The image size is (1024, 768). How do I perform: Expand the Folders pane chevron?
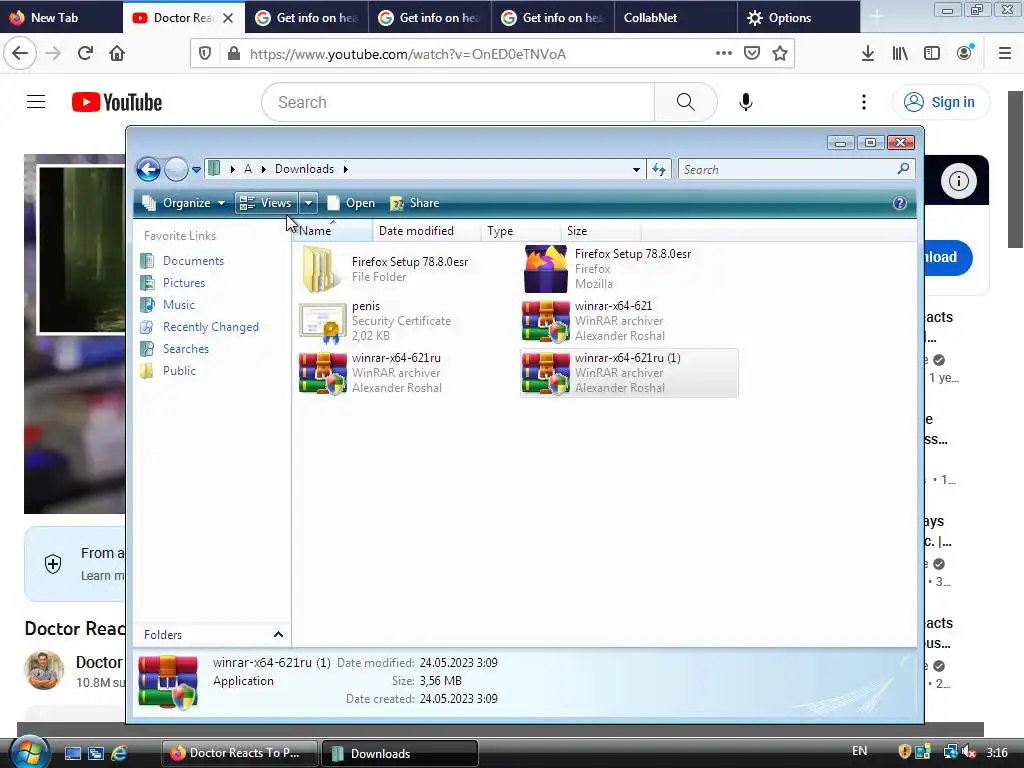coord(278,635)
